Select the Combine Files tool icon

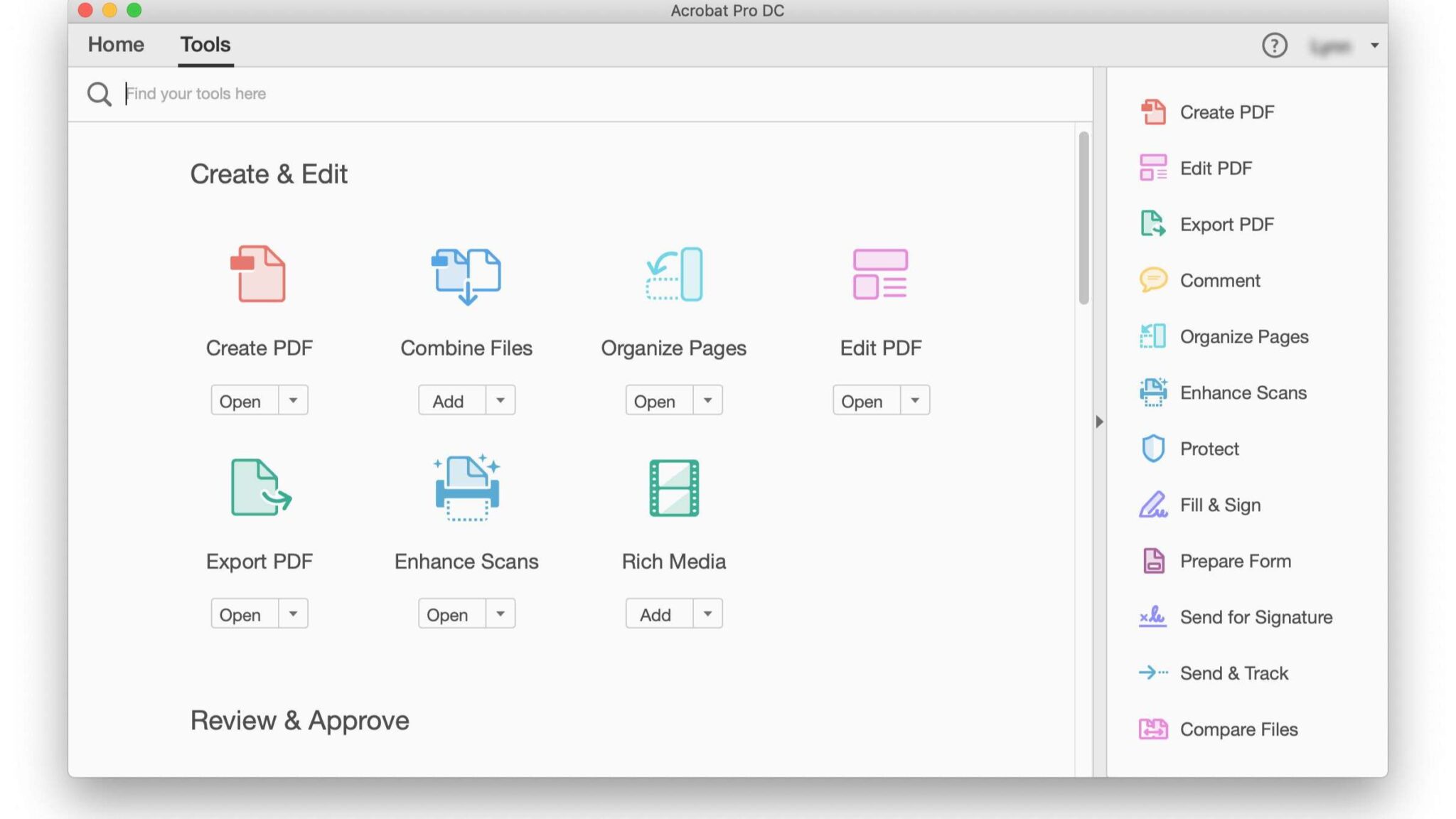(x=466, y=275)
